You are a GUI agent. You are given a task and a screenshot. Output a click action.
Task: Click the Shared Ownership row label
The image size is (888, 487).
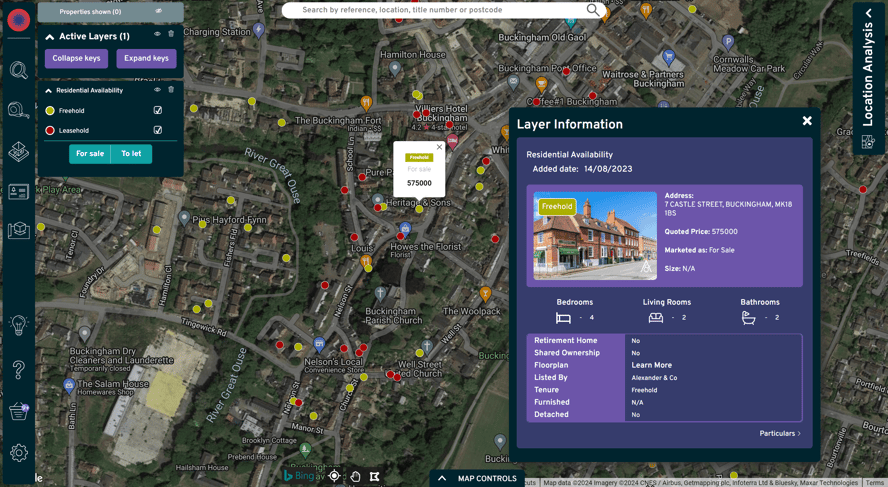[x=566, y=353]
